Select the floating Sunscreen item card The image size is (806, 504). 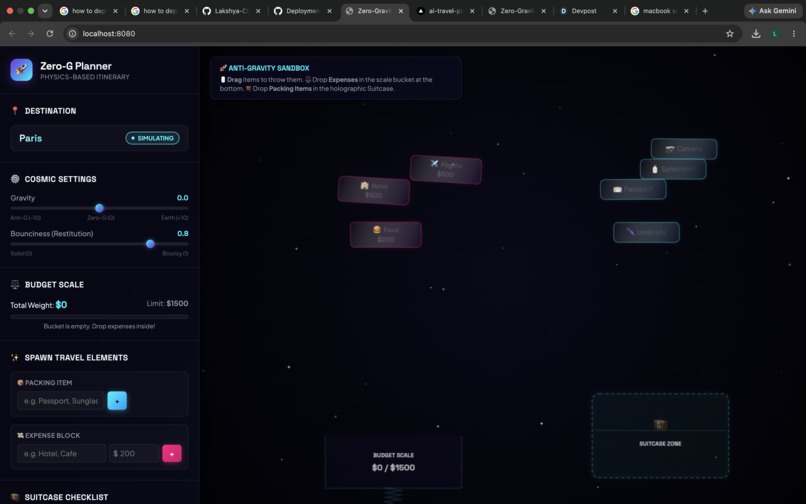(673, 169)
